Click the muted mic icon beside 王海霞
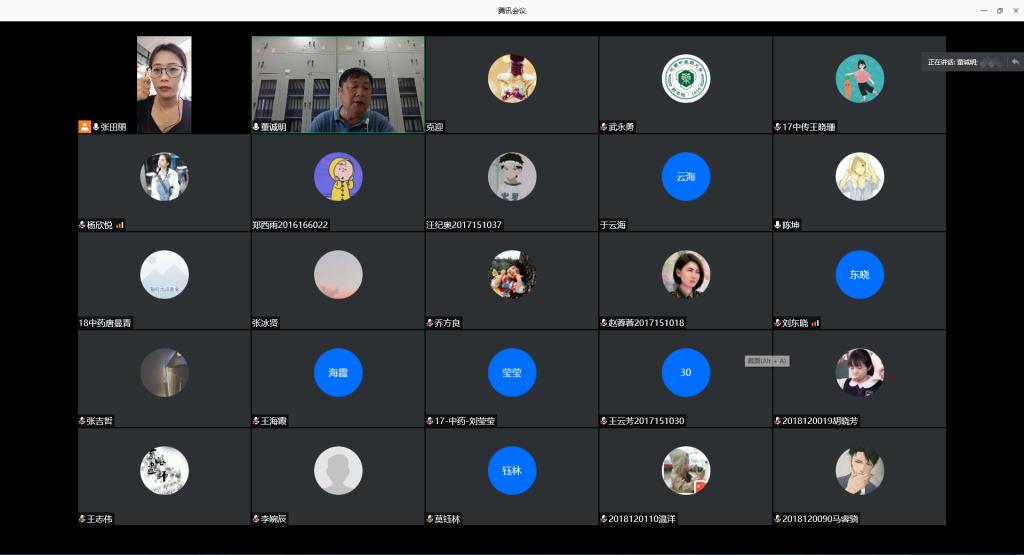Screen dimensions: 1024x555 (256, 421)
